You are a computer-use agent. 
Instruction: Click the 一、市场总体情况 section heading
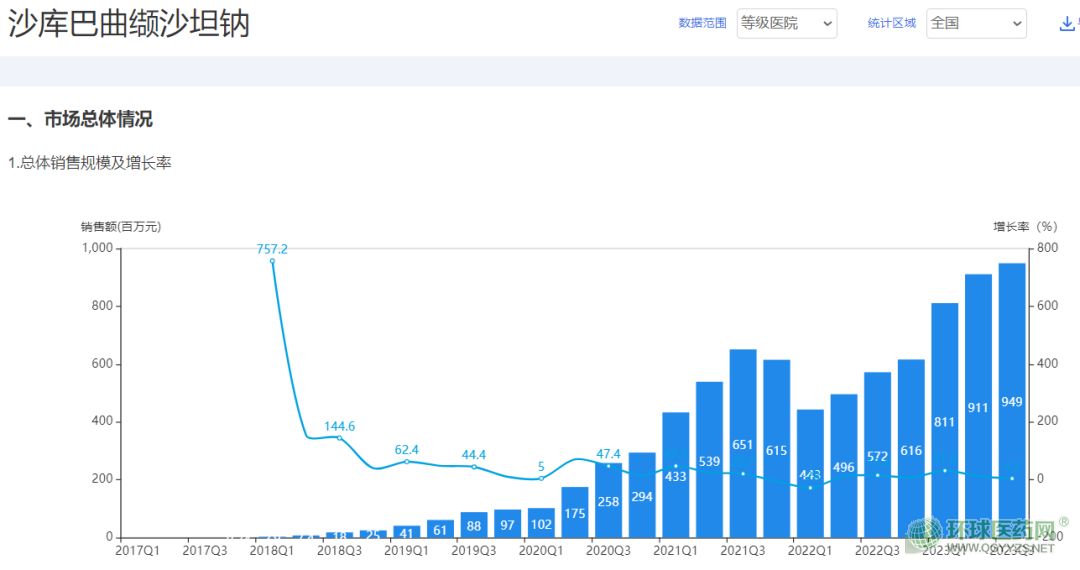80,120
